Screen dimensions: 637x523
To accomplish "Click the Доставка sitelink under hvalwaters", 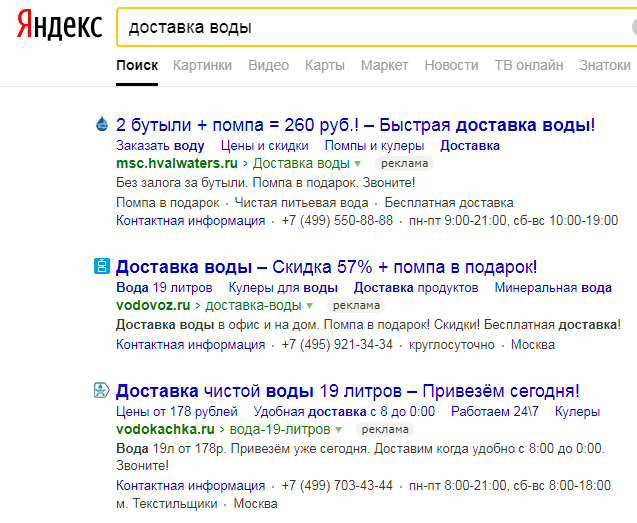I will (x=470, y=145).
